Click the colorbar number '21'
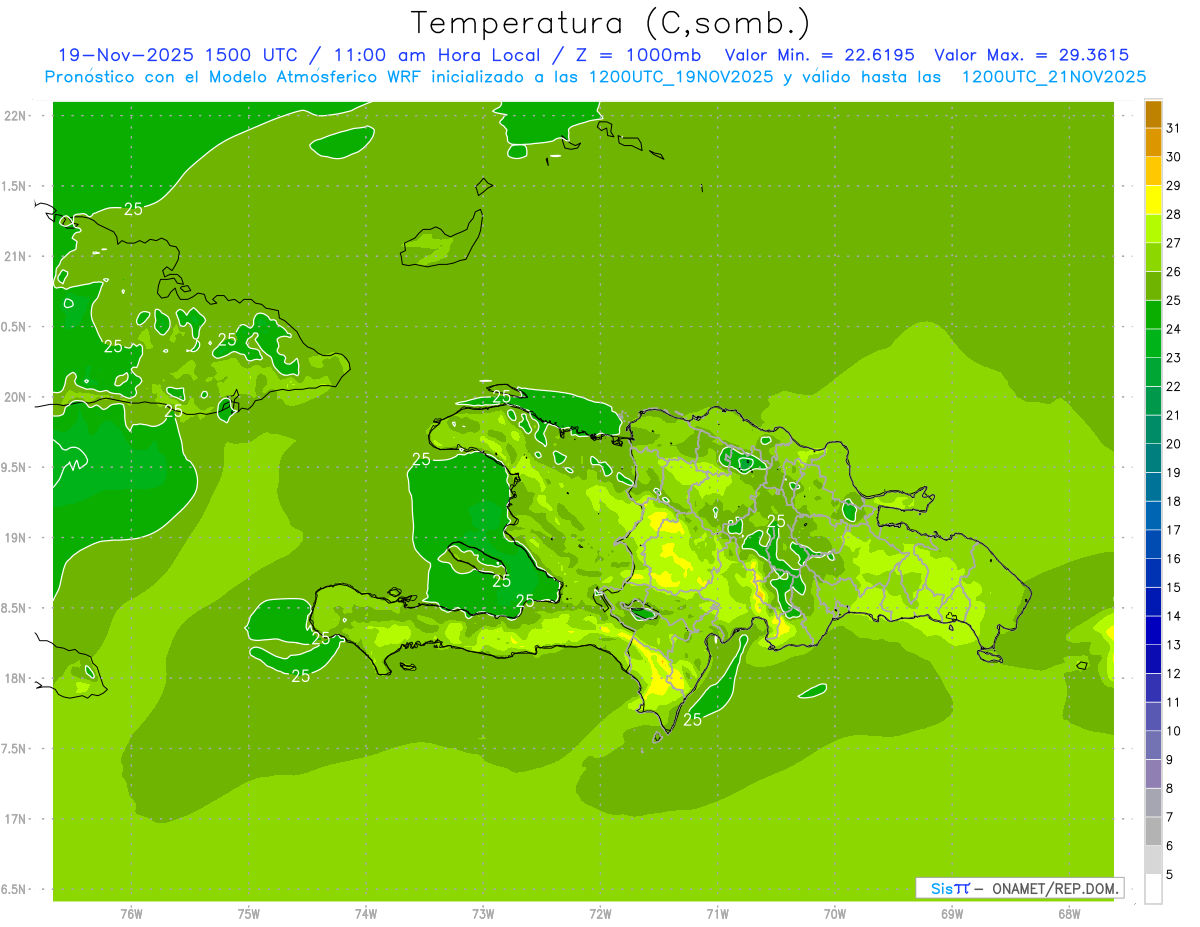1200x927 pixels. pos(1174,415)
